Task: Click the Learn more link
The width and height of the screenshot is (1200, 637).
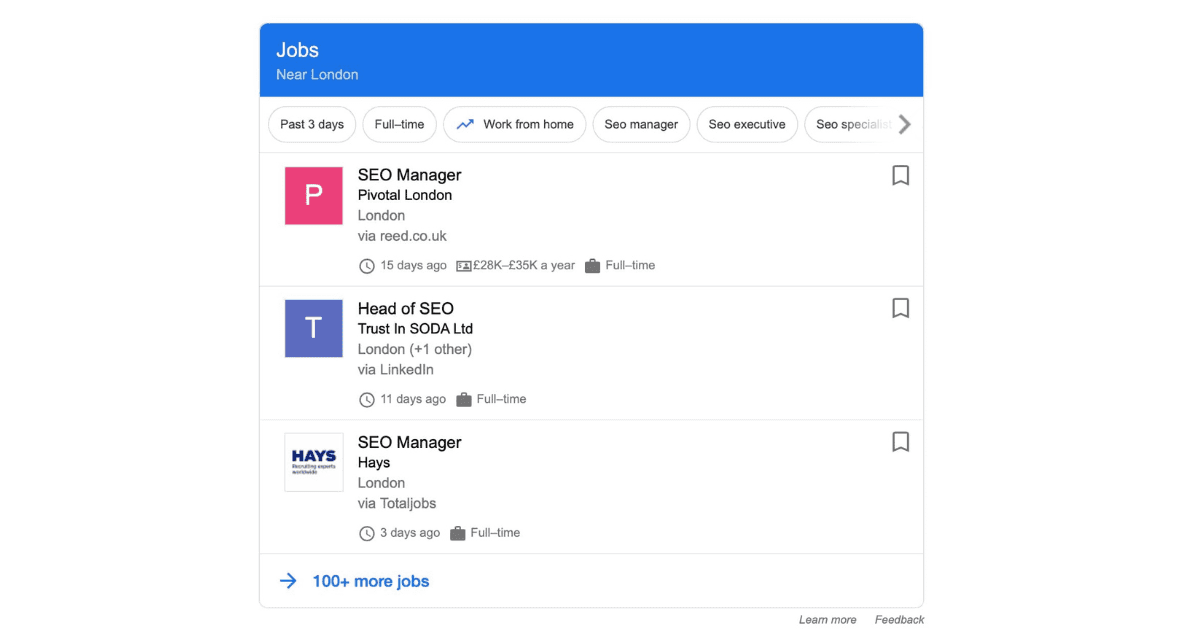Action: 827,620
